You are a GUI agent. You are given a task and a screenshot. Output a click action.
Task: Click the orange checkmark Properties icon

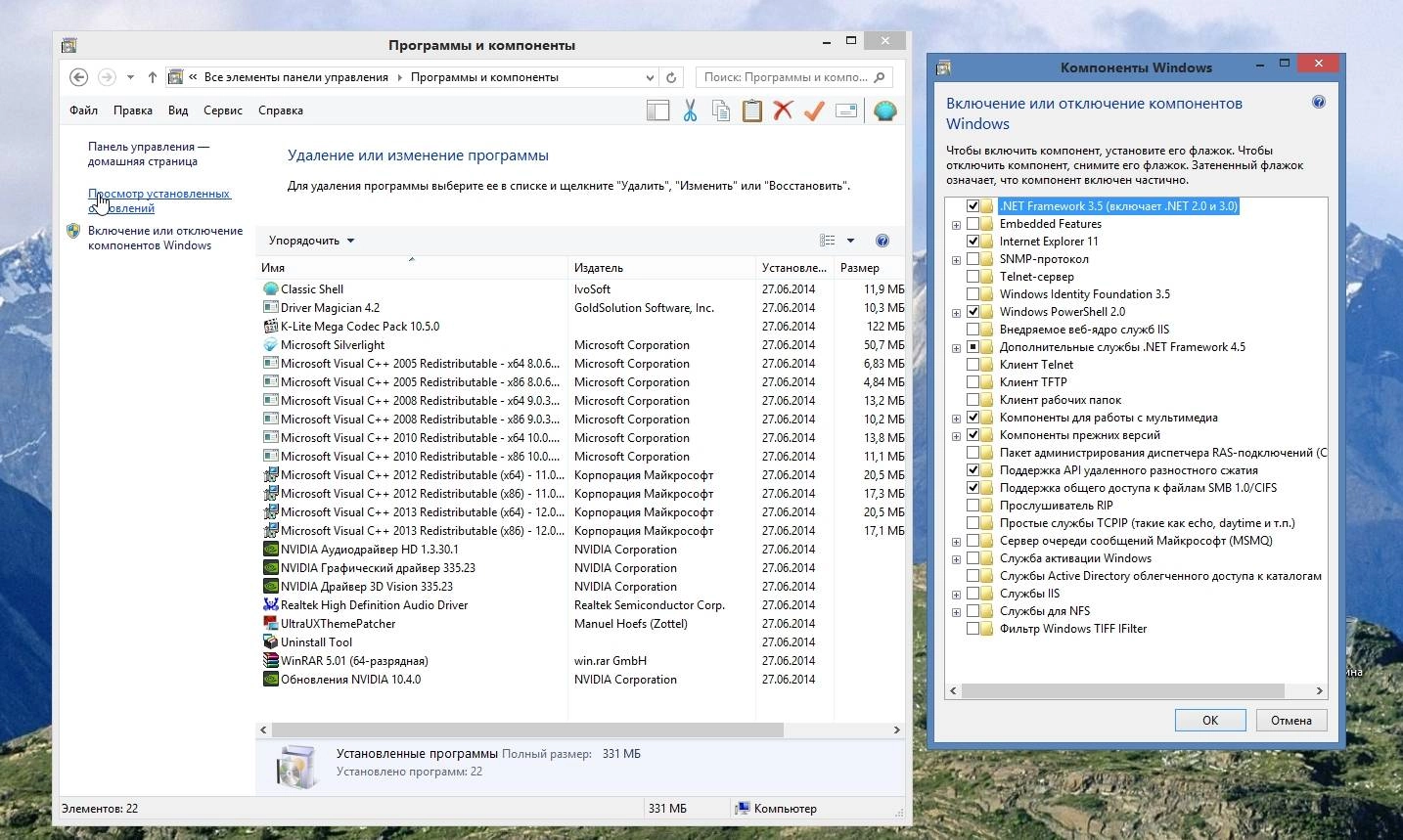pyautogui.click(x=814, y=111)
